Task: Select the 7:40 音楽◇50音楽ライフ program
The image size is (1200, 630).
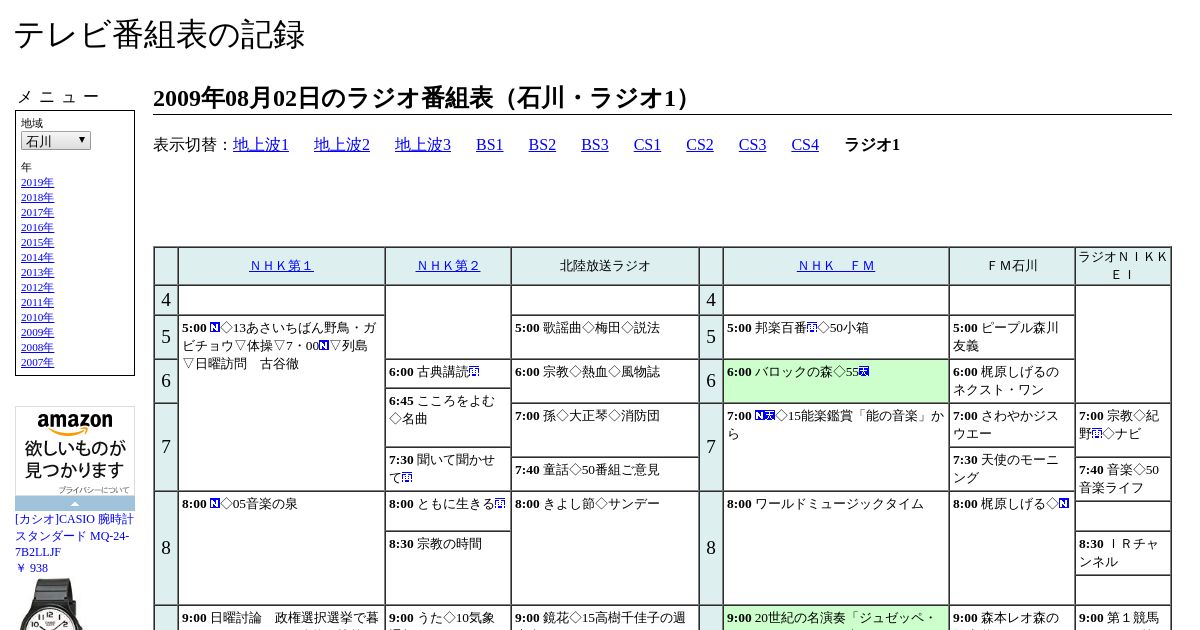Action: [x=1123, y=479]
